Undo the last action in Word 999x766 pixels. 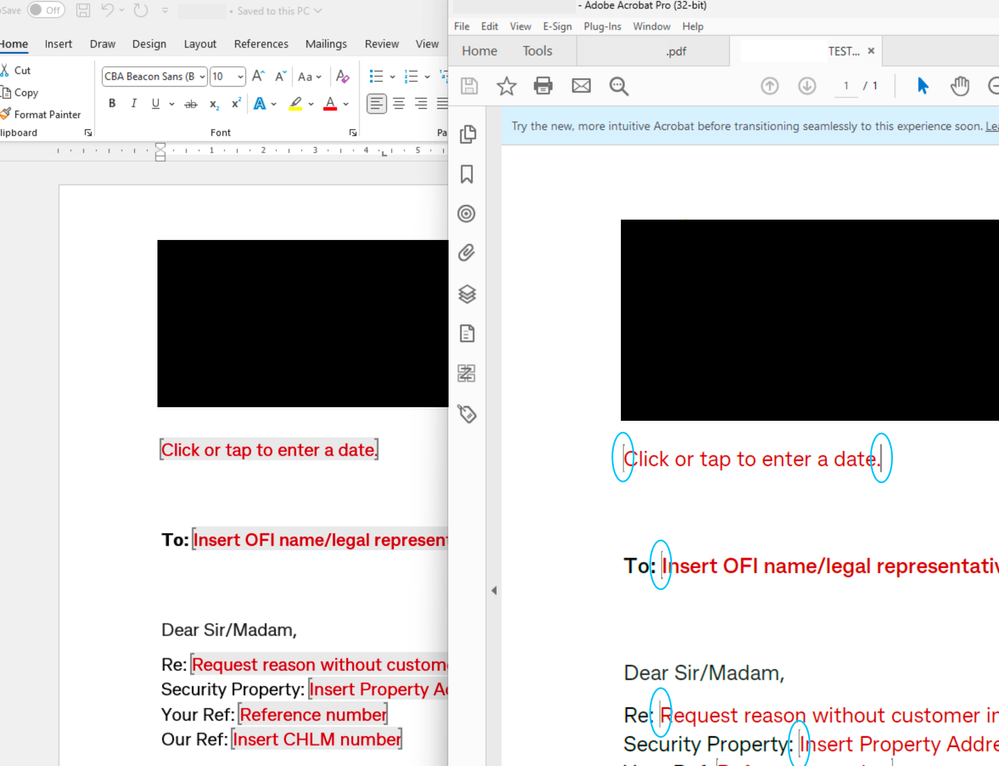click(x=108, y=10)
